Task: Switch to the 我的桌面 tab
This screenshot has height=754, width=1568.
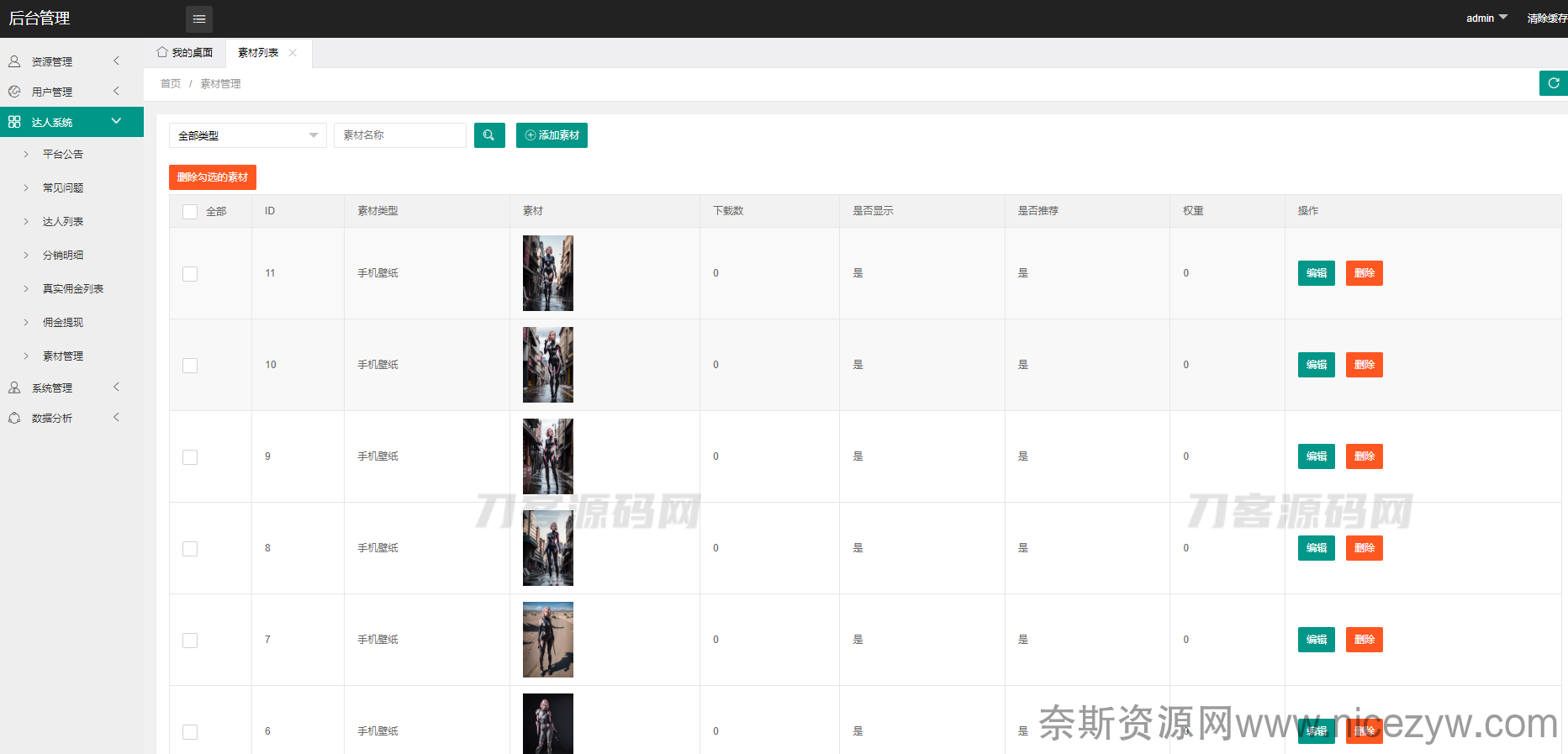Action: (x=185, y=52)
